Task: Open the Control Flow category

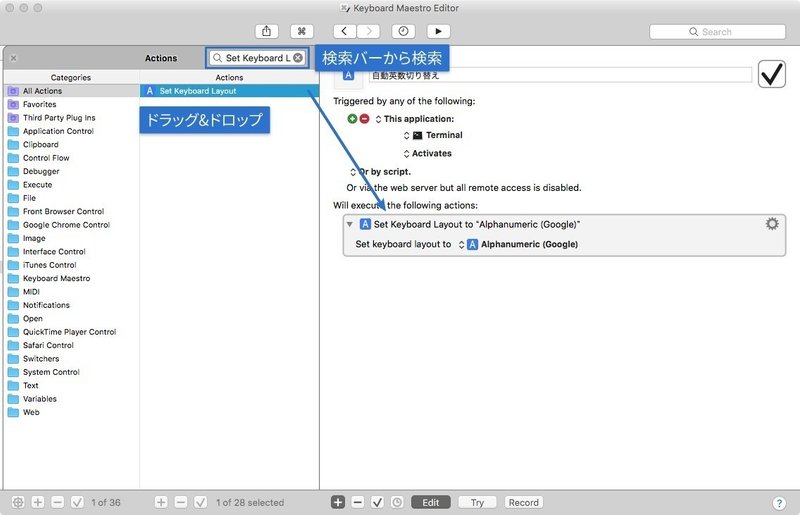Action: pyautogui.click(x=72, y=158)
